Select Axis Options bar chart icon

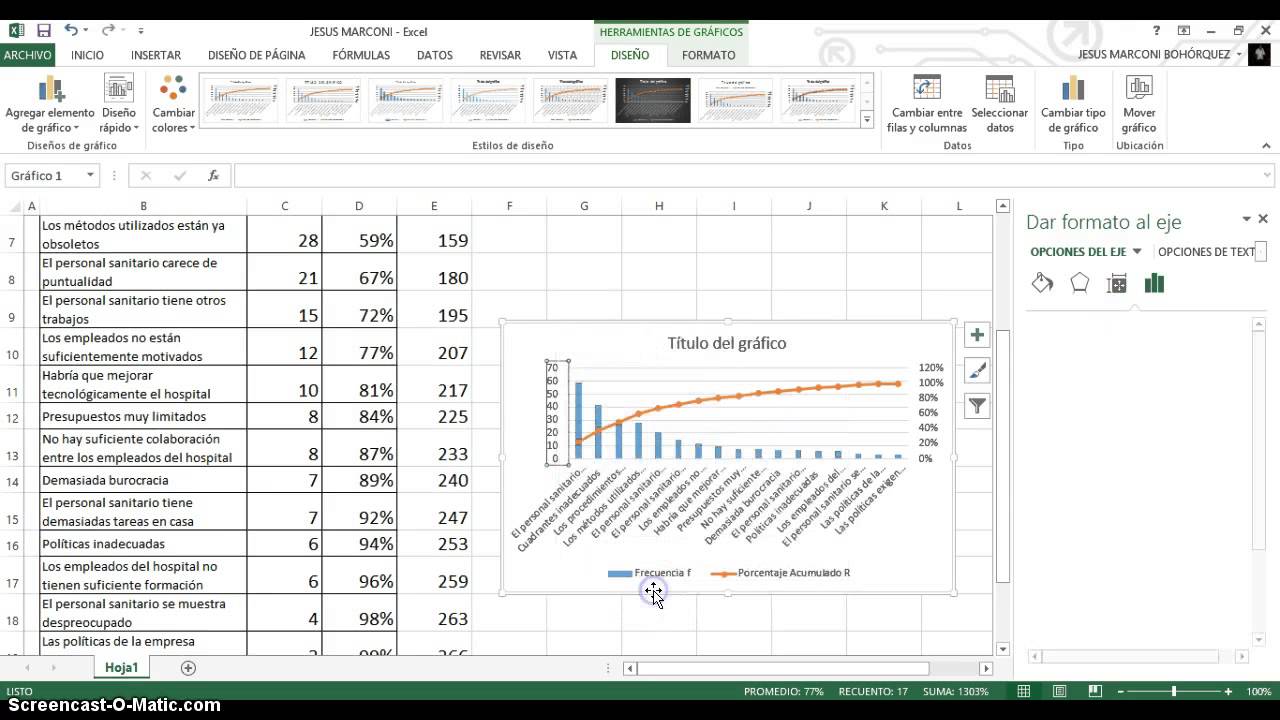click(1154, 283)
